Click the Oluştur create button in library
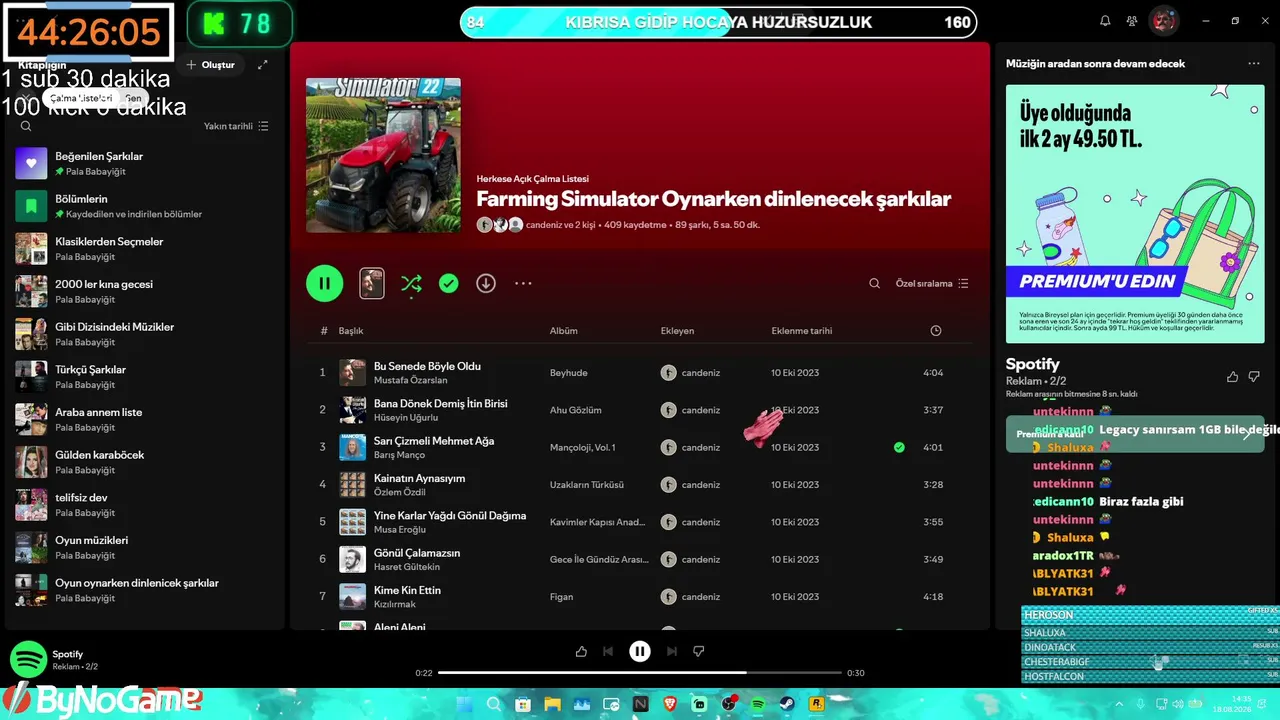The height and width of the screenshot is (720, 1280). [211, 65]
